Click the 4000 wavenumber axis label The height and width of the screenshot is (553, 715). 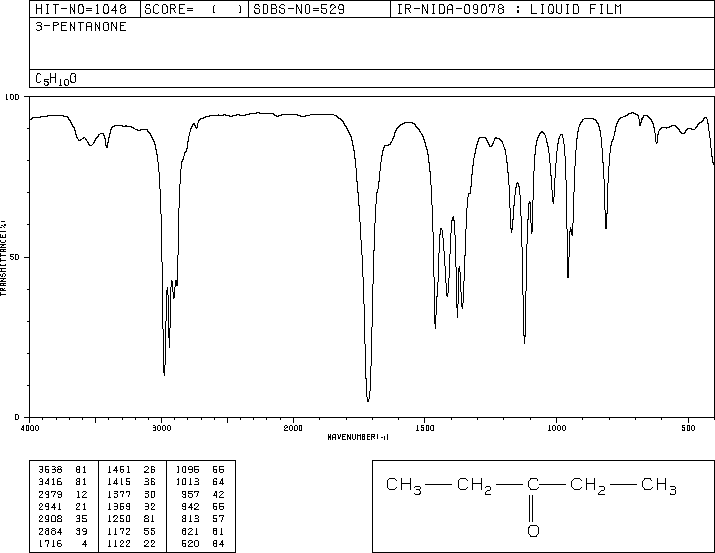click(x=30, y=428)
